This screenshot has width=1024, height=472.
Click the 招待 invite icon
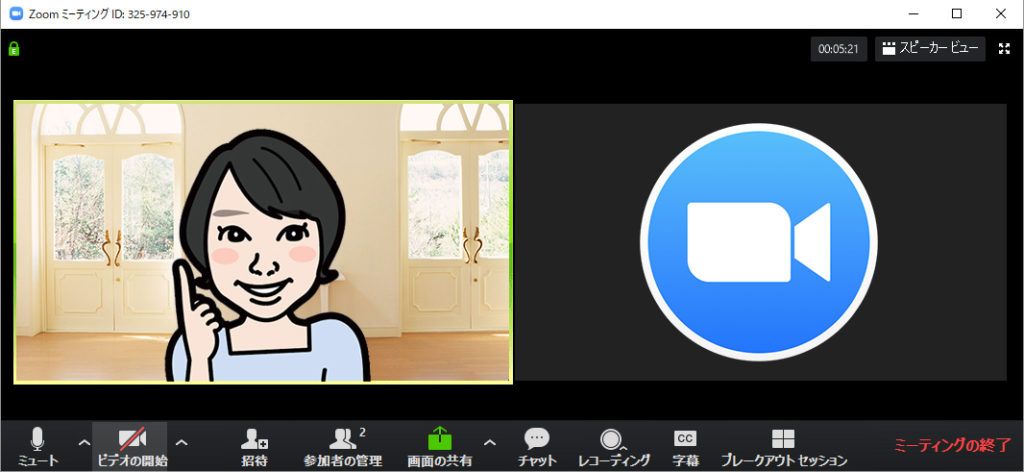[x=254, y=445]
